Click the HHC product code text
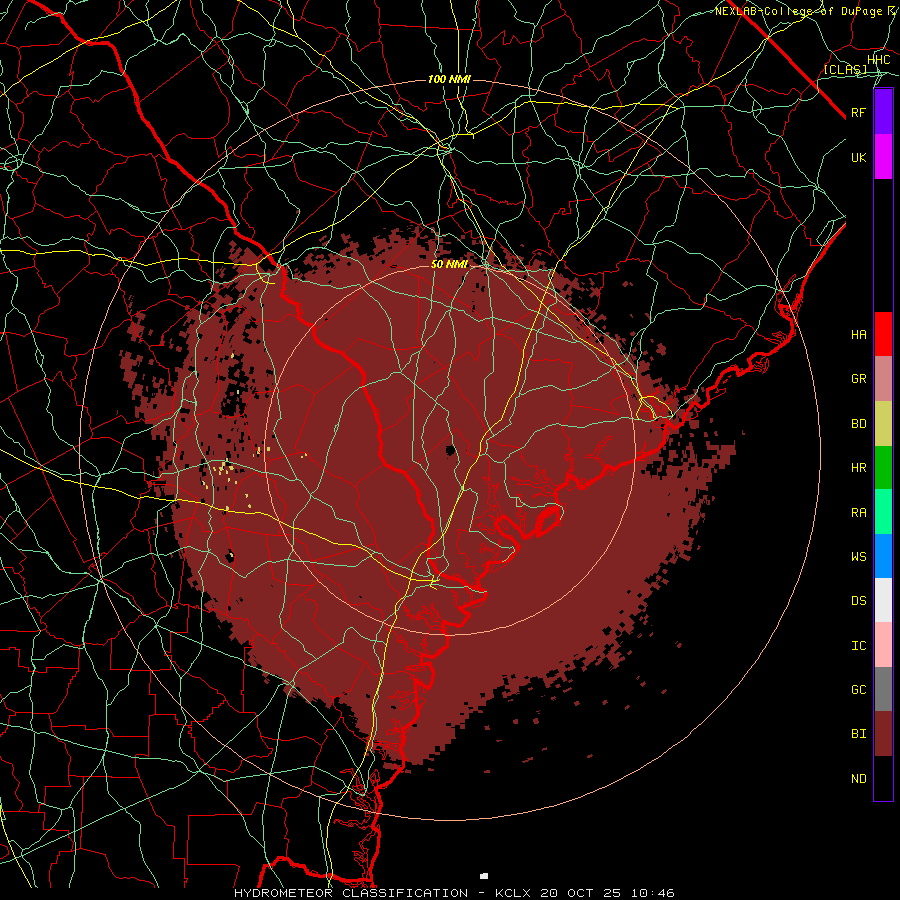 click(x=879, y=60)
